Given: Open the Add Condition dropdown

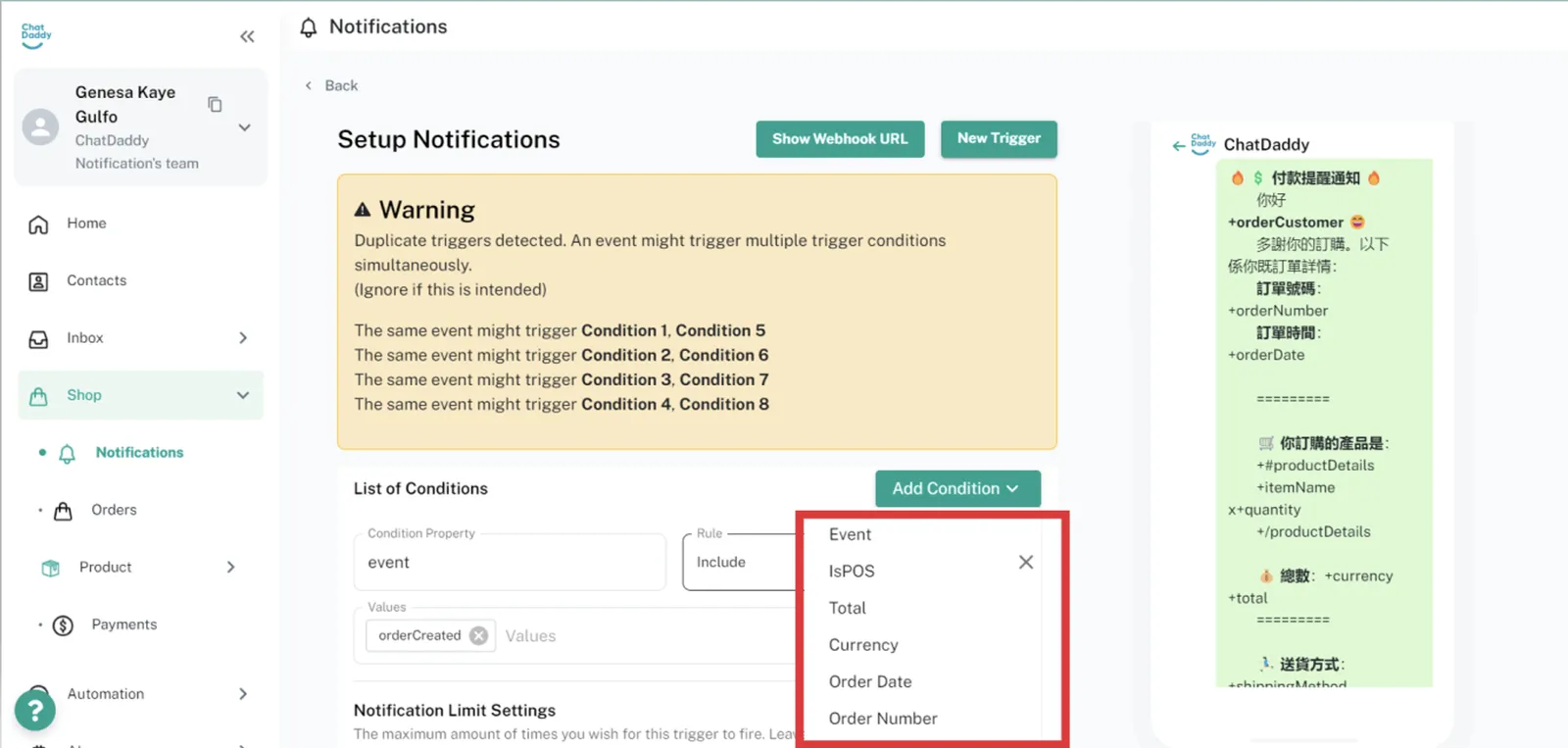Looking at the screenshot, I should point(956,488).
